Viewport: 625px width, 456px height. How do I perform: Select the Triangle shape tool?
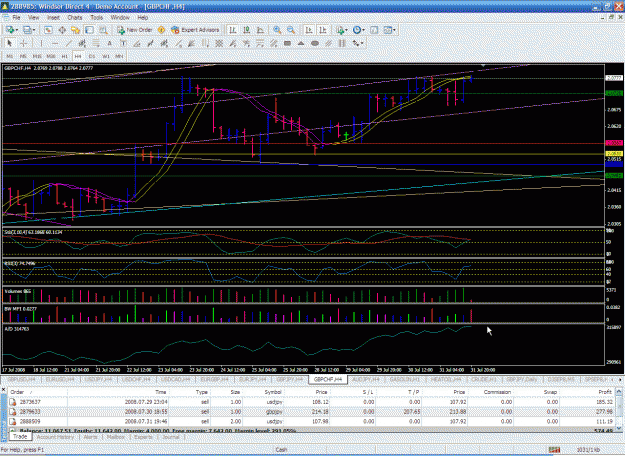pyautogui.click(x=301, y=43)
